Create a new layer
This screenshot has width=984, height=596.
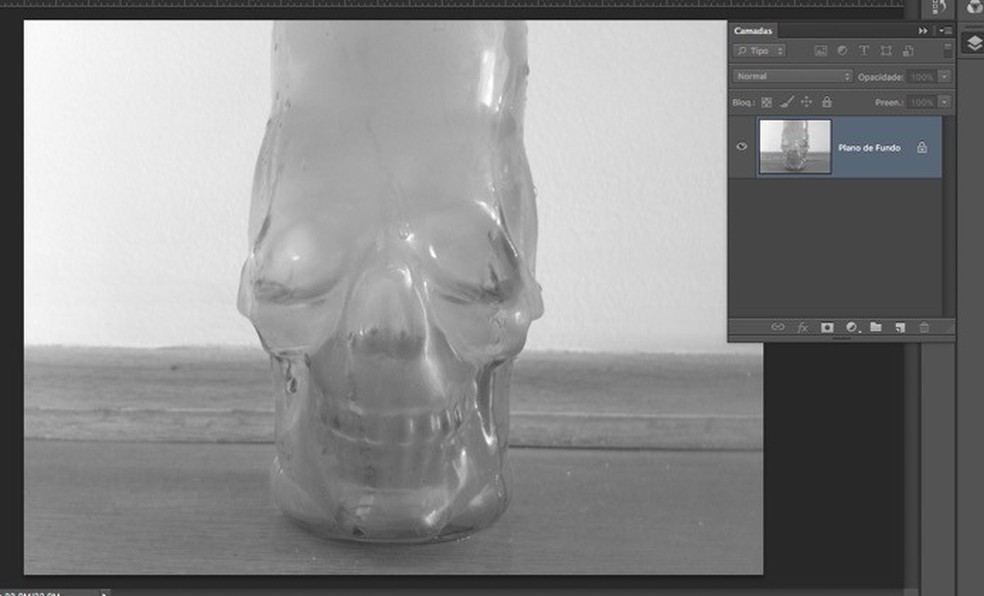point(900,327)
